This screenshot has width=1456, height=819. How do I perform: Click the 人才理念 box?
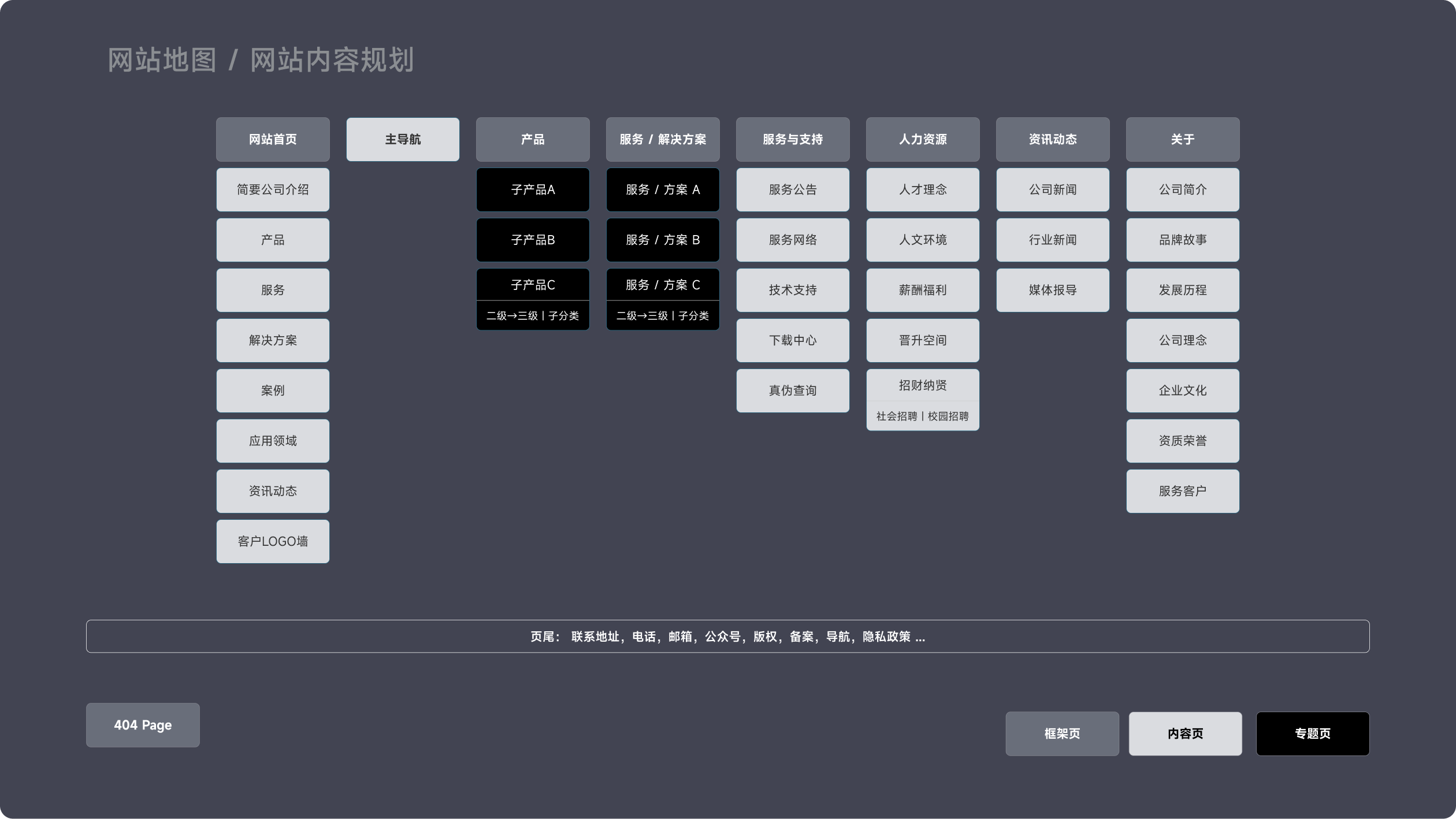tap(922, 189)
